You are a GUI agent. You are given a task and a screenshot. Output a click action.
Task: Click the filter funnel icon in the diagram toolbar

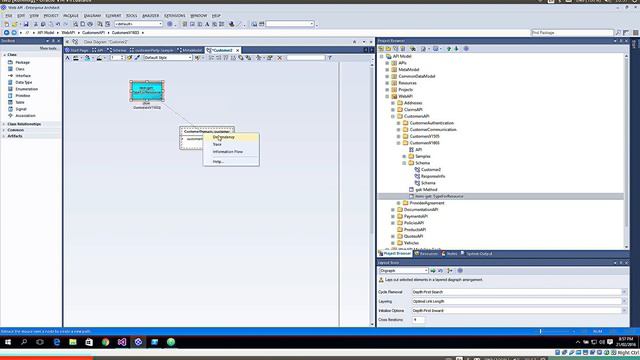pyautogui.click(x=330, y=58)
